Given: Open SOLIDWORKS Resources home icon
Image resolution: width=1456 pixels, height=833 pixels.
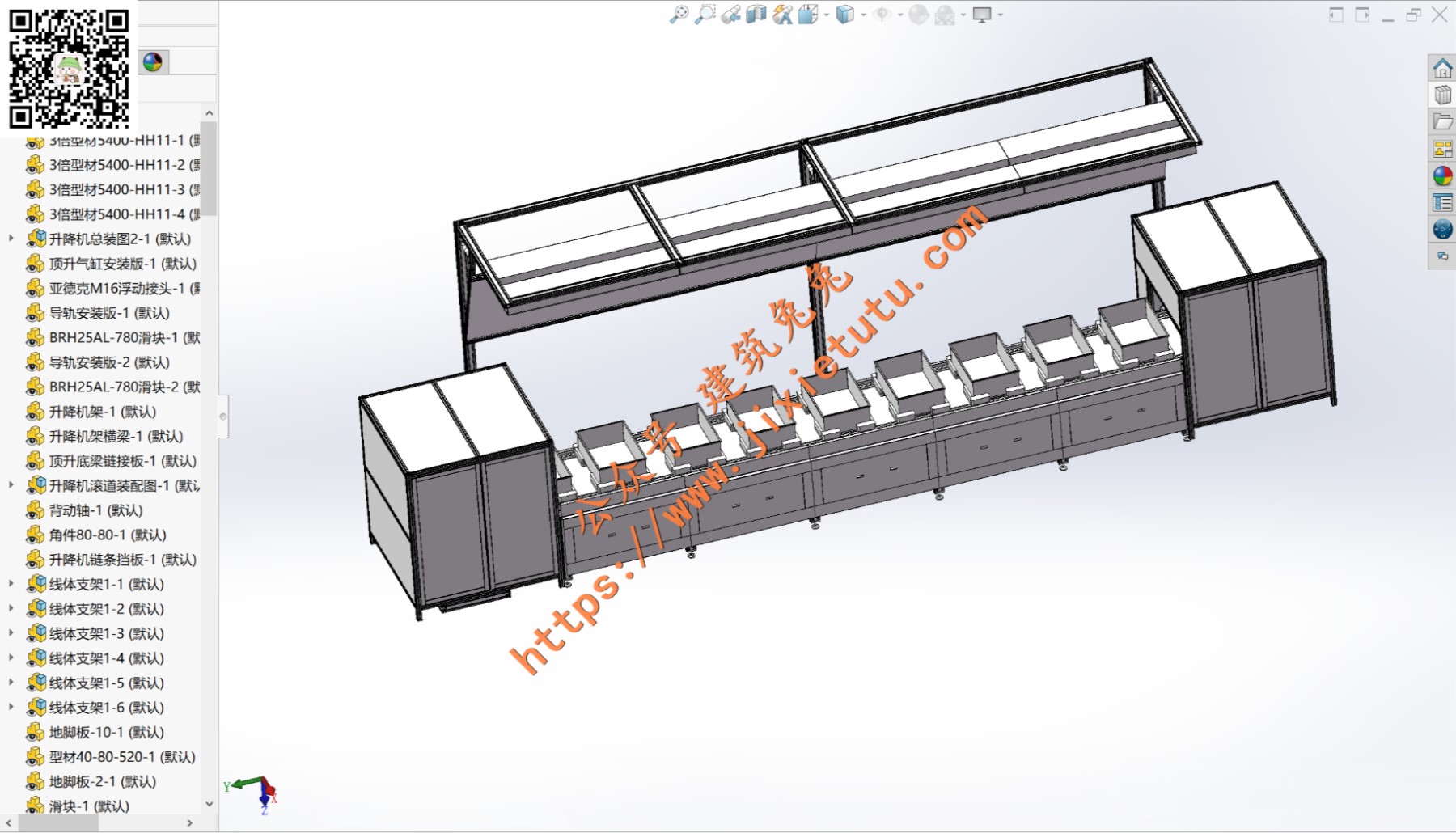Looking at the screenshot, I should [x=1442, y=69].
